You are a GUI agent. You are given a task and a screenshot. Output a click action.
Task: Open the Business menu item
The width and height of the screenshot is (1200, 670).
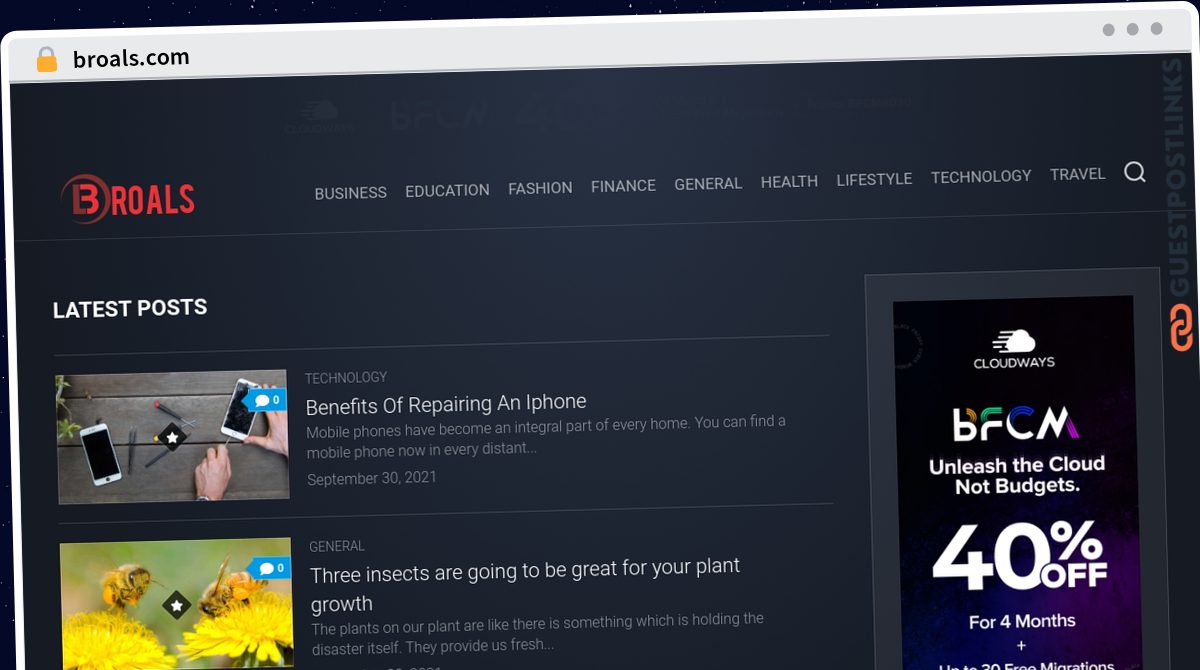tap(350, 193)
